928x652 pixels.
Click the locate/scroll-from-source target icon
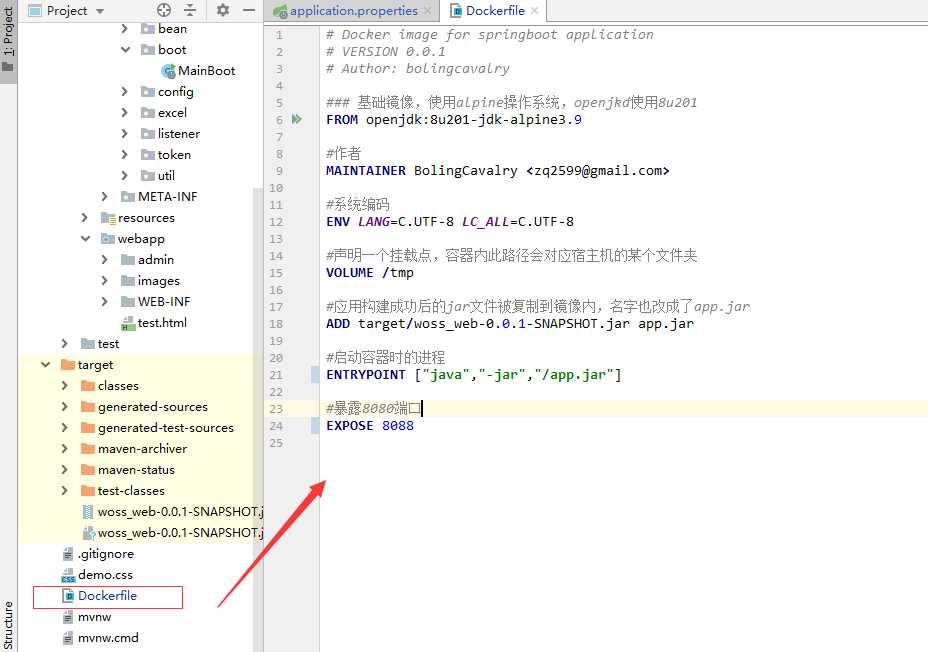[164, 10]
